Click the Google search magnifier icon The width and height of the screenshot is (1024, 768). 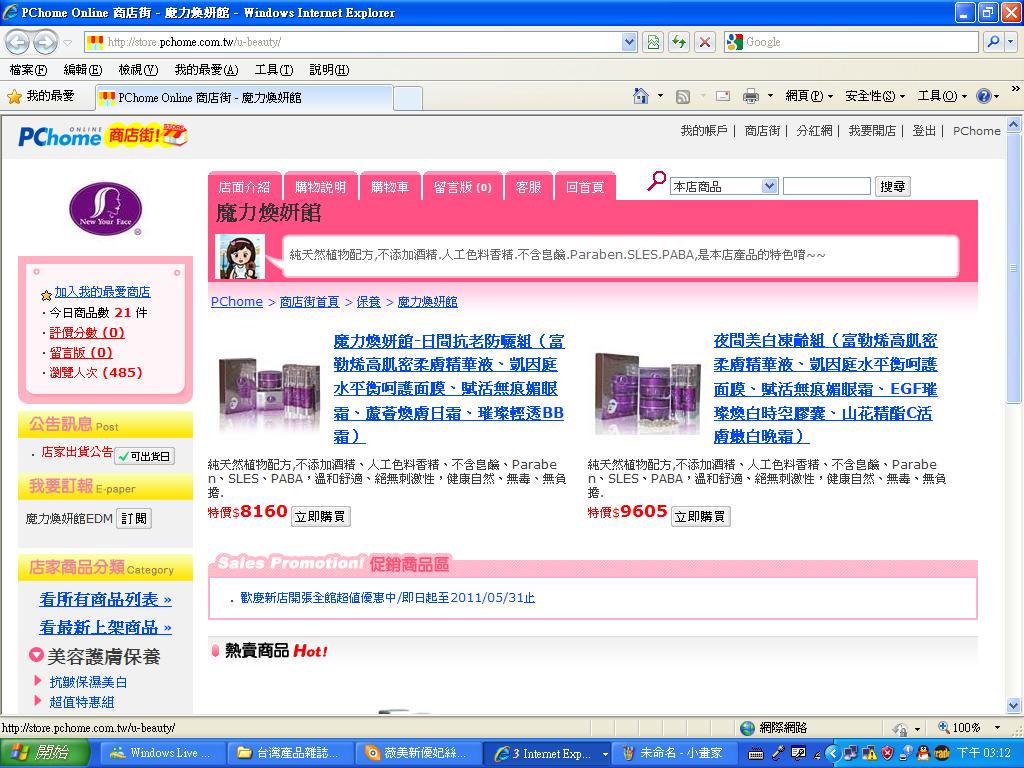click(993, 42)
